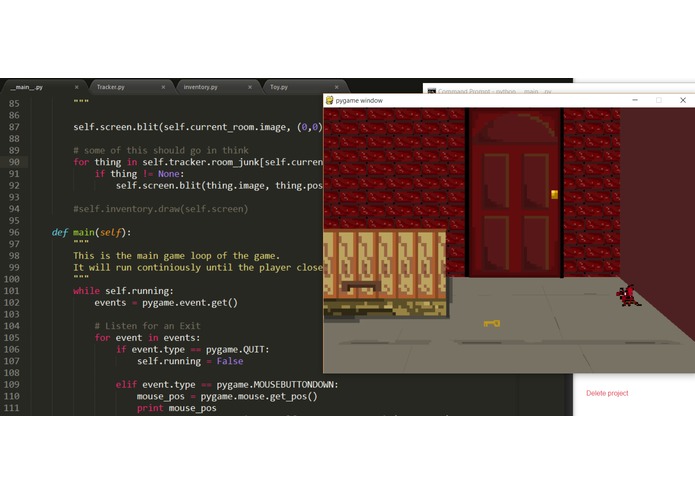Click 'for event in events:' line
The image size is (695, 494).
click(x=147, y=338)
